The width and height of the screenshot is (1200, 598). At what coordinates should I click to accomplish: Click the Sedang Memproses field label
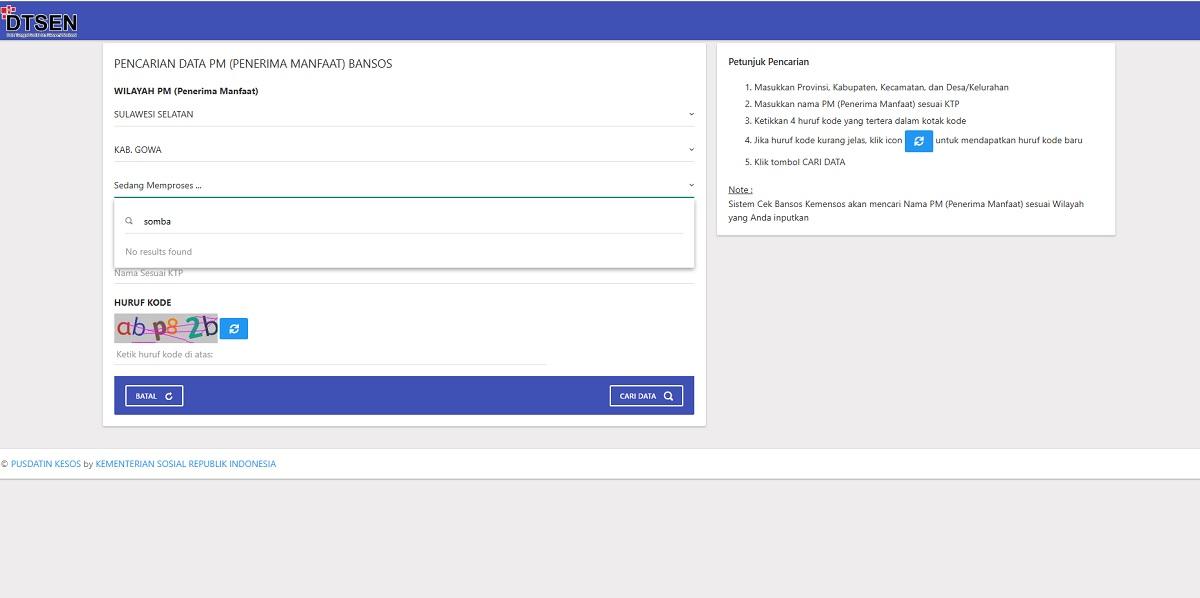coord(158,185)
